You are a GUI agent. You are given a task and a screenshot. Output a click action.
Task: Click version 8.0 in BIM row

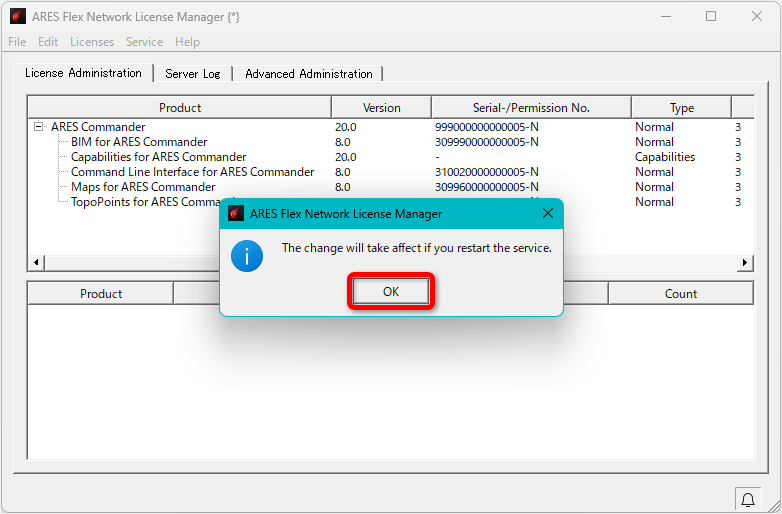point(343,142)
